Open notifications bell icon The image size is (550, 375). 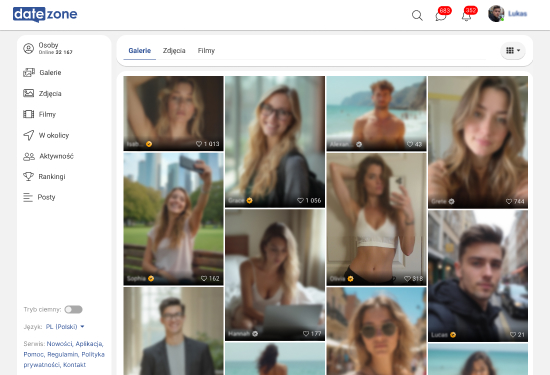pyautogui.click(x=466, y=16)
